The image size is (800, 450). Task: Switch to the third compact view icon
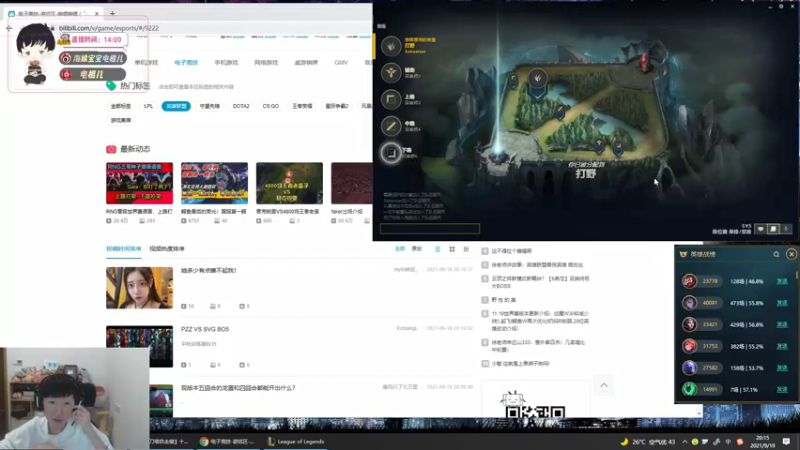(x=466, y=249)
